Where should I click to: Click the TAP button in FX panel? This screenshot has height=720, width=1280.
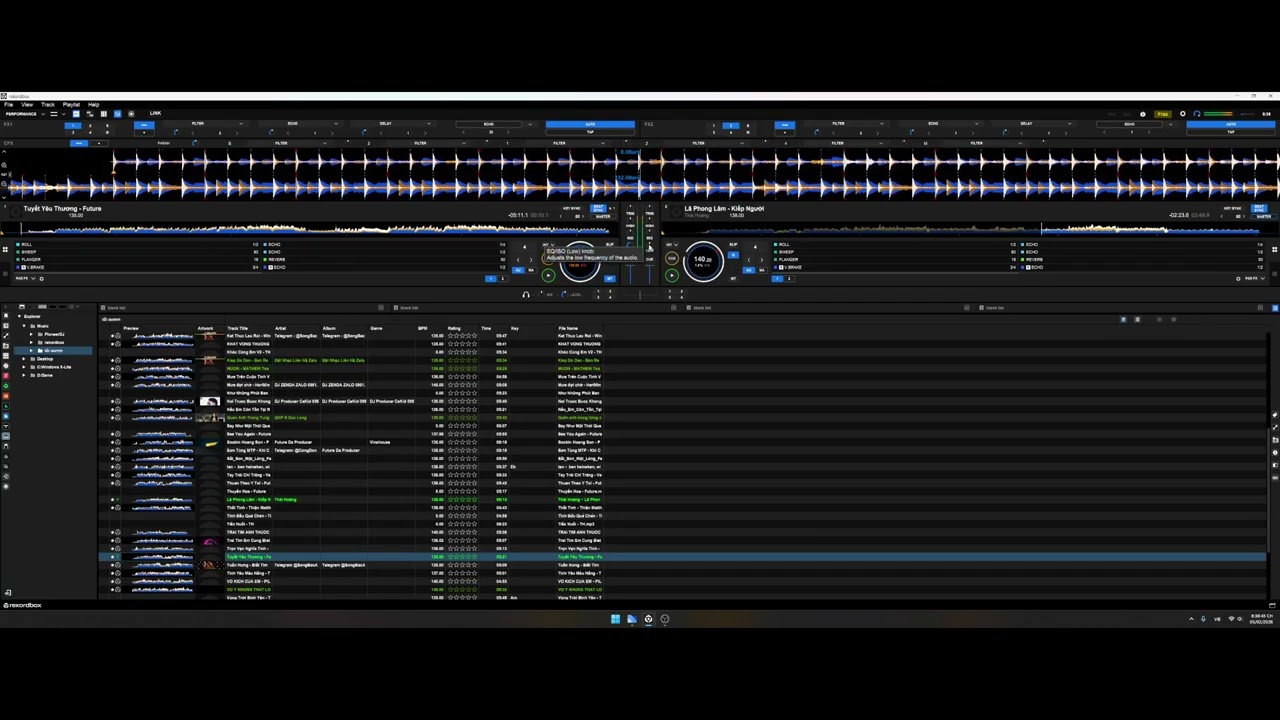(590, 132)
